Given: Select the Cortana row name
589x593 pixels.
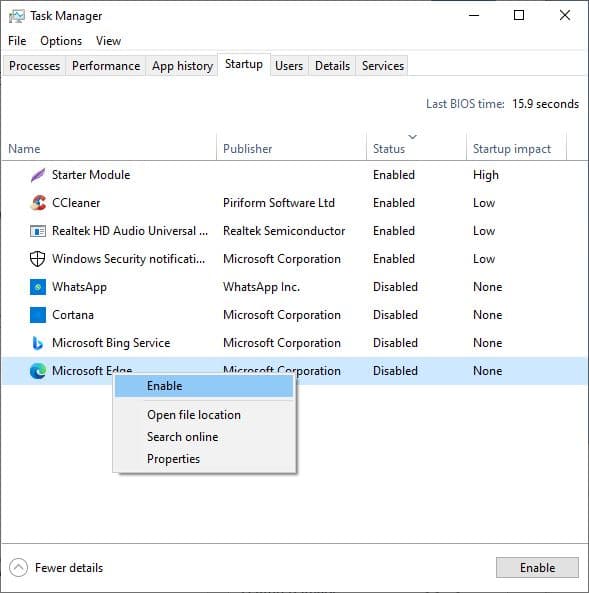Looking at the screenshot, I should [73, 315].
